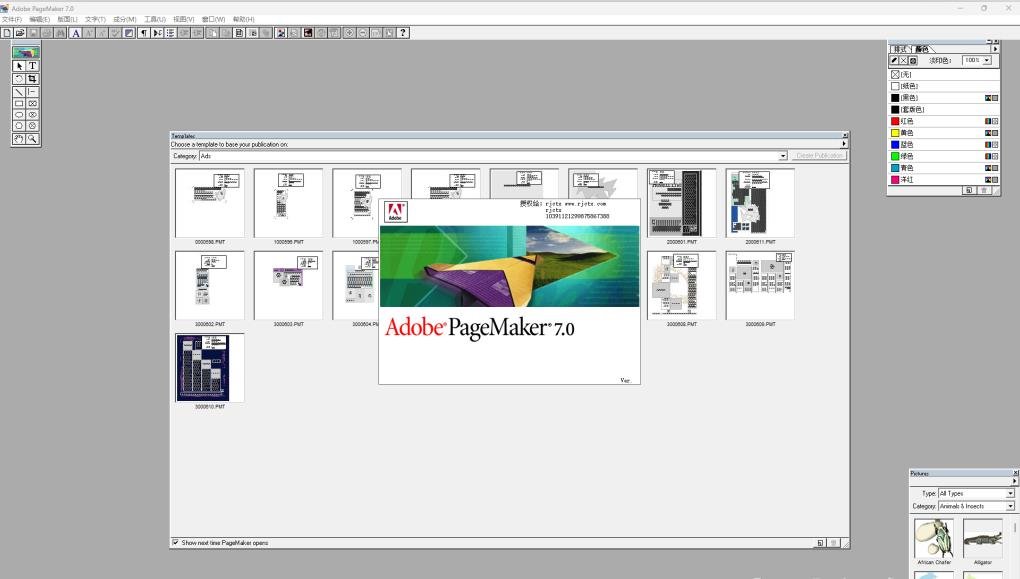Open the Colors palette flyout menu arrow
Viewport: 1020px width, 579px height.
[995, 49]
